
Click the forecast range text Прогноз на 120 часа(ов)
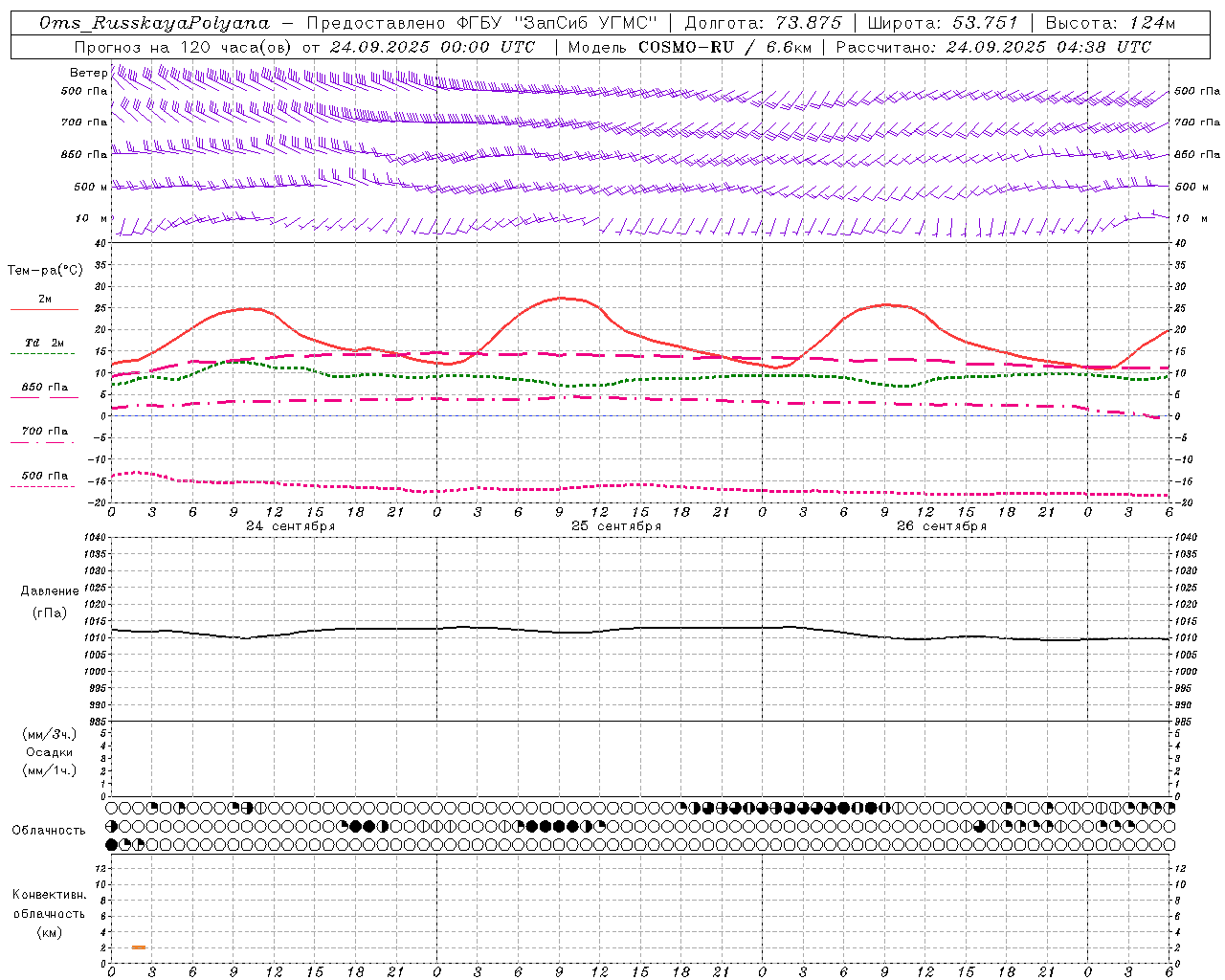pos(184,47)
